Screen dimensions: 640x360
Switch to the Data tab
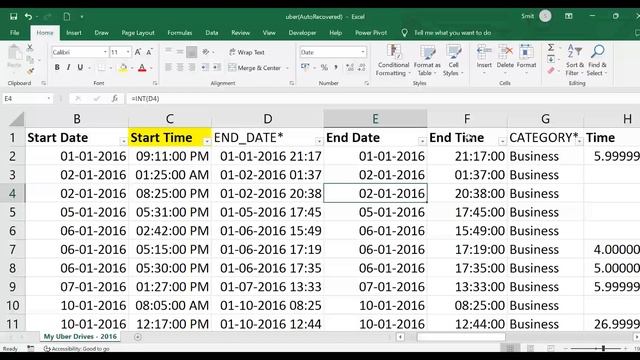point(211,33)
